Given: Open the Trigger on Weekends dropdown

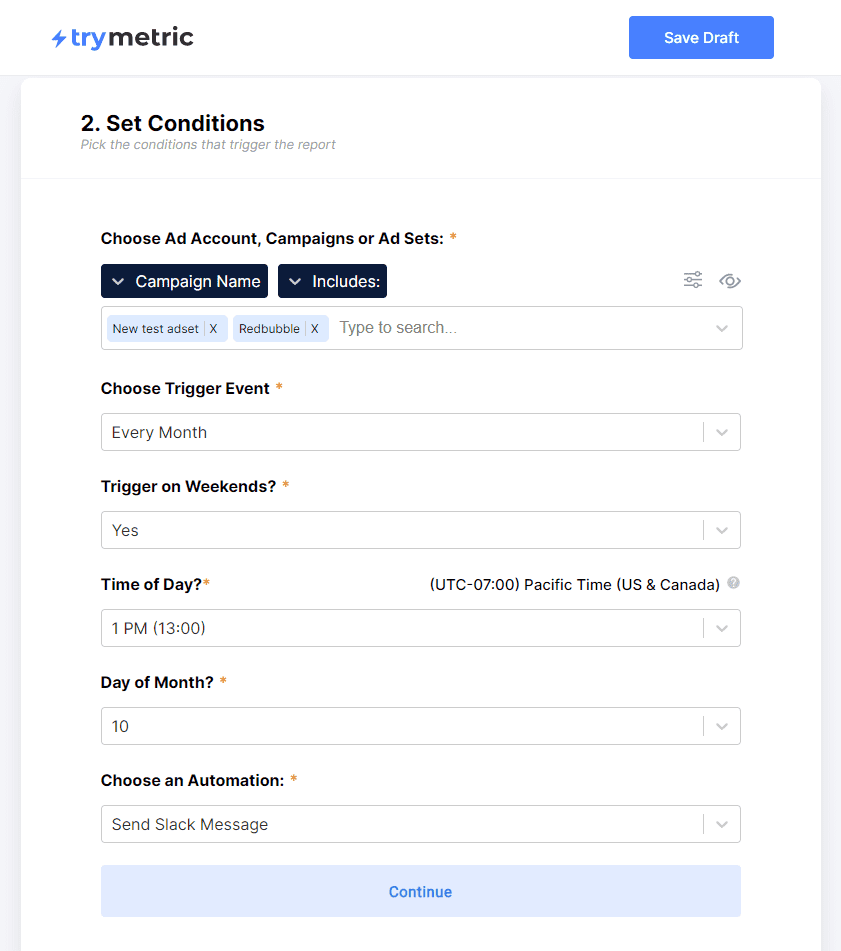Looking at the screenshot, I should pyautogui.click(x=421, y=530).
